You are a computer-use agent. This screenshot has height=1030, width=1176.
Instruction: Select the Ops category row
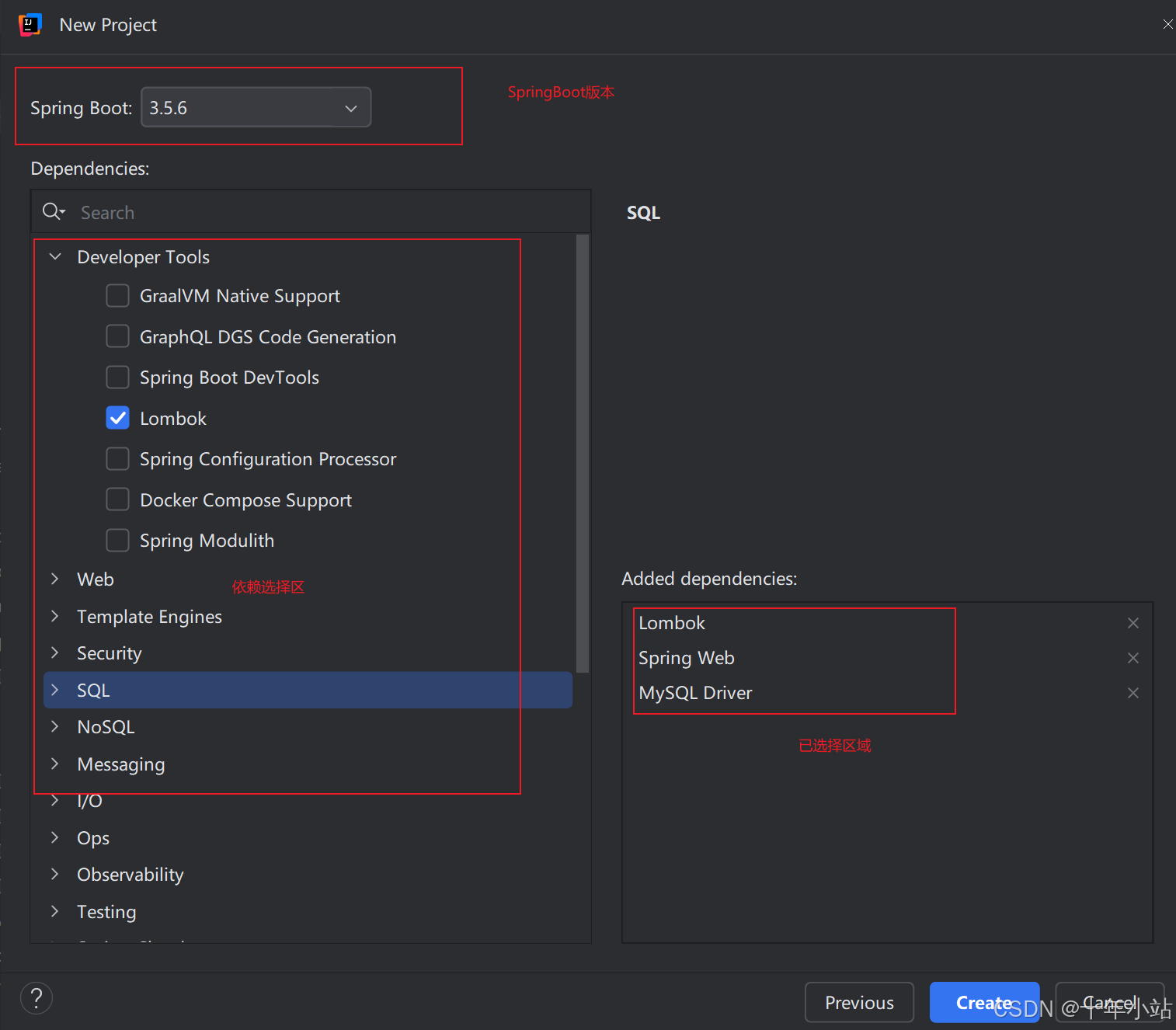tap(308, 838)
